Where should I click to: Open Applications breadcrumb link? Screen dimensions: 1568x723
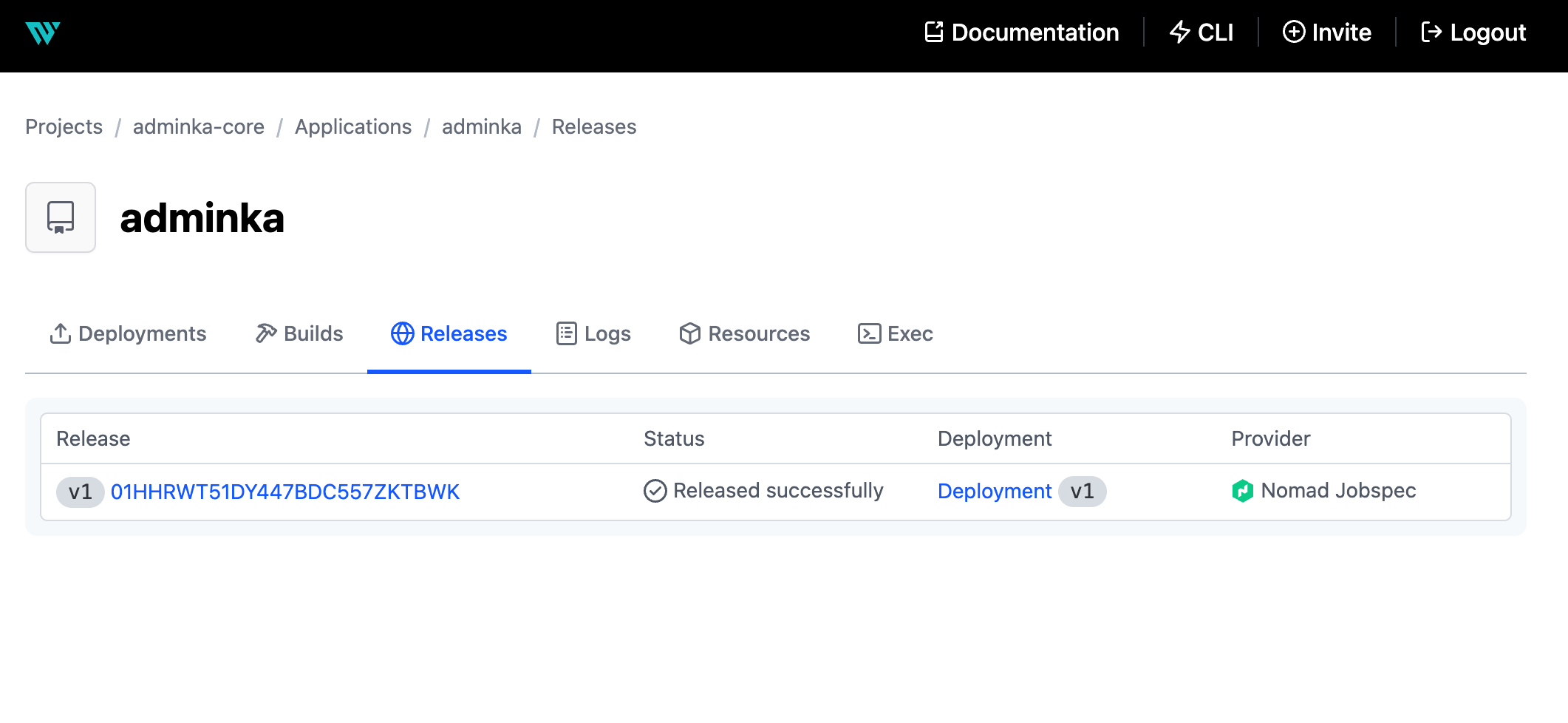click(352, 127)
